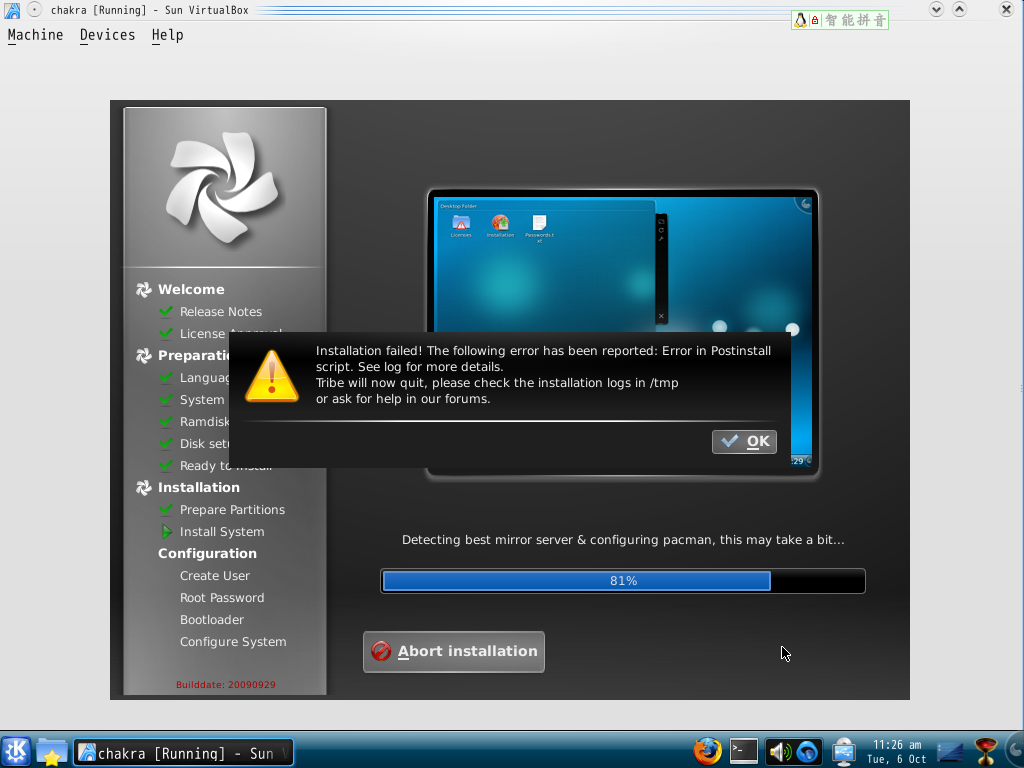Open the Devices menu
This screenshot has width=1024, height=768.
[107, 35]
